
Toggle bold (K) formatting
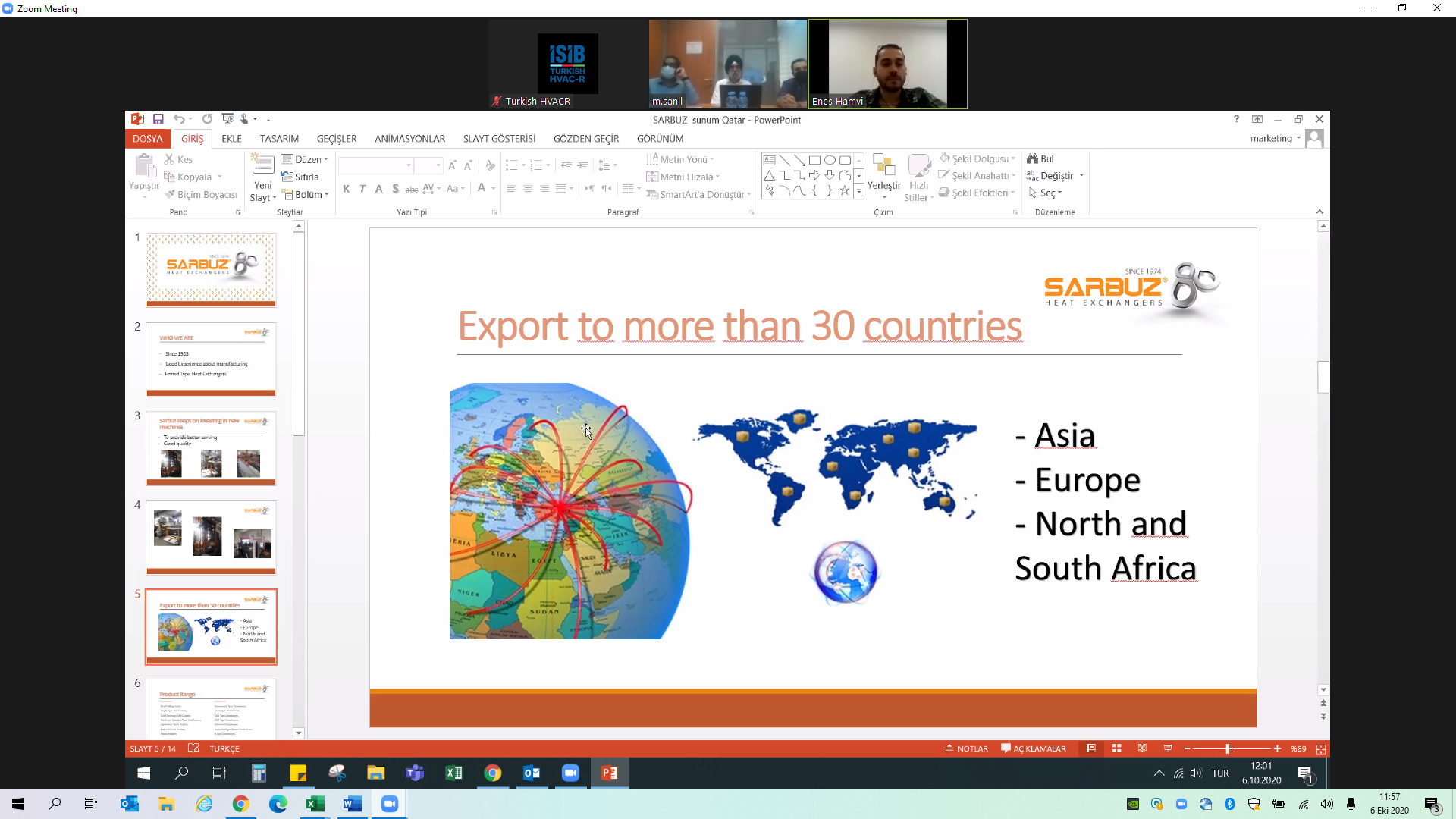coord(346,189)
